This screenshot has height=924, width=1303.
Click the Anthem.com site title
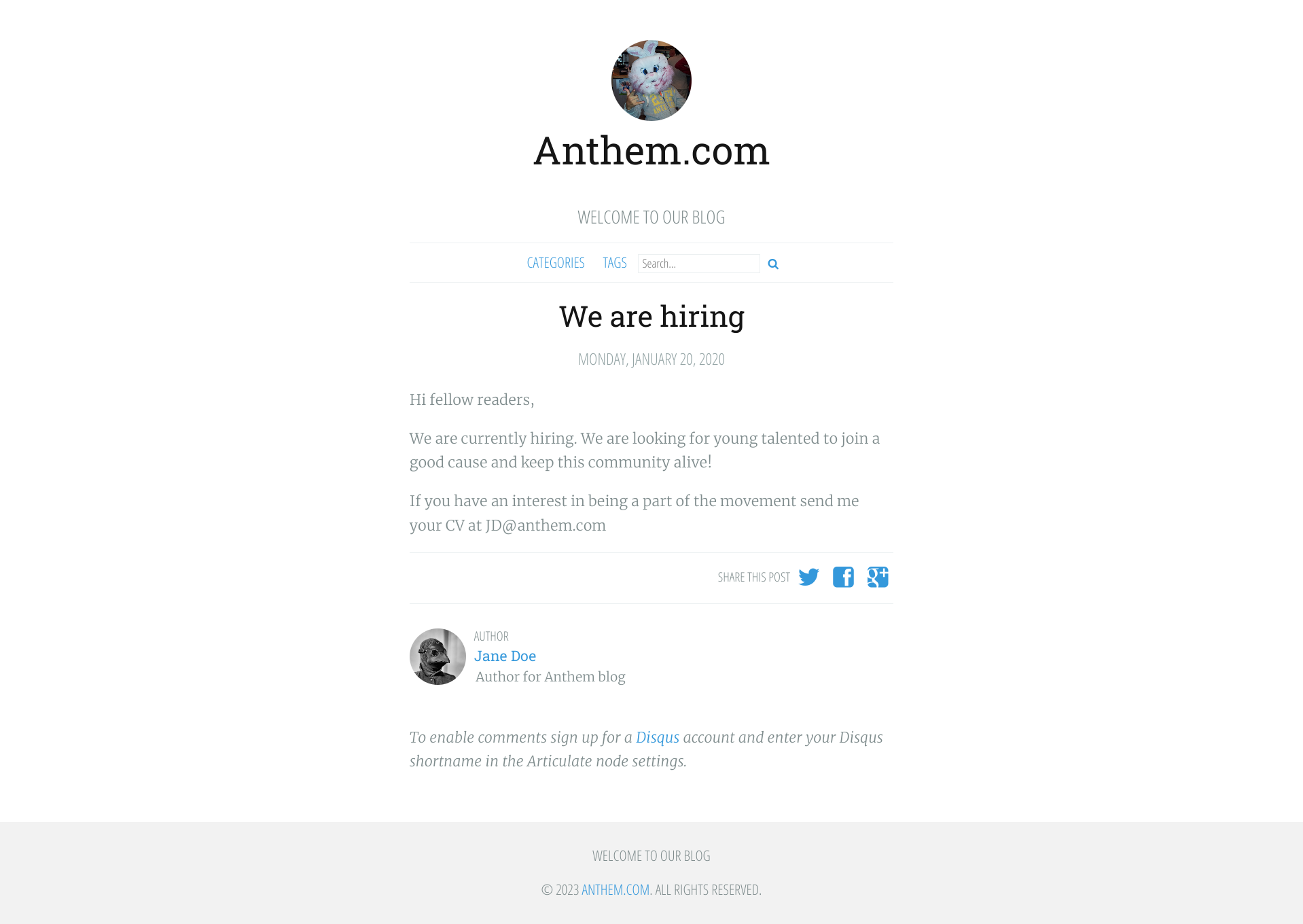(651, 151)
